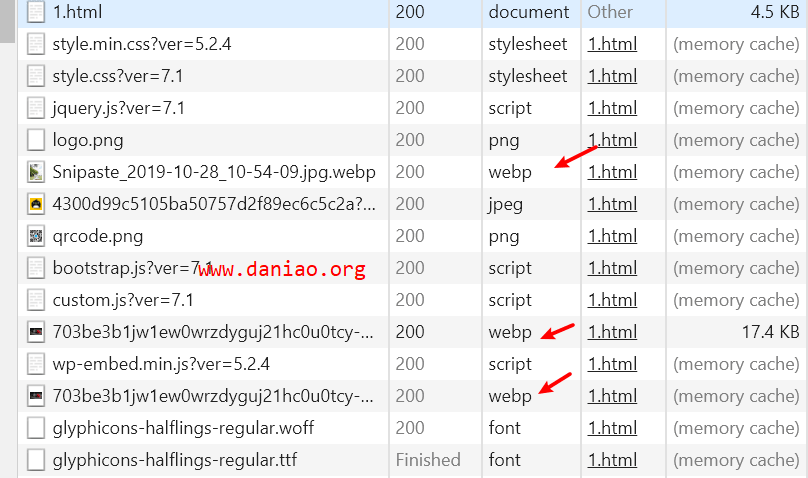Image resolution: width=808 pixels, height=478 pixels.
Task: Select the style.css?ver=7.1 stylesheet row
Action: click(x=410, y=76)
